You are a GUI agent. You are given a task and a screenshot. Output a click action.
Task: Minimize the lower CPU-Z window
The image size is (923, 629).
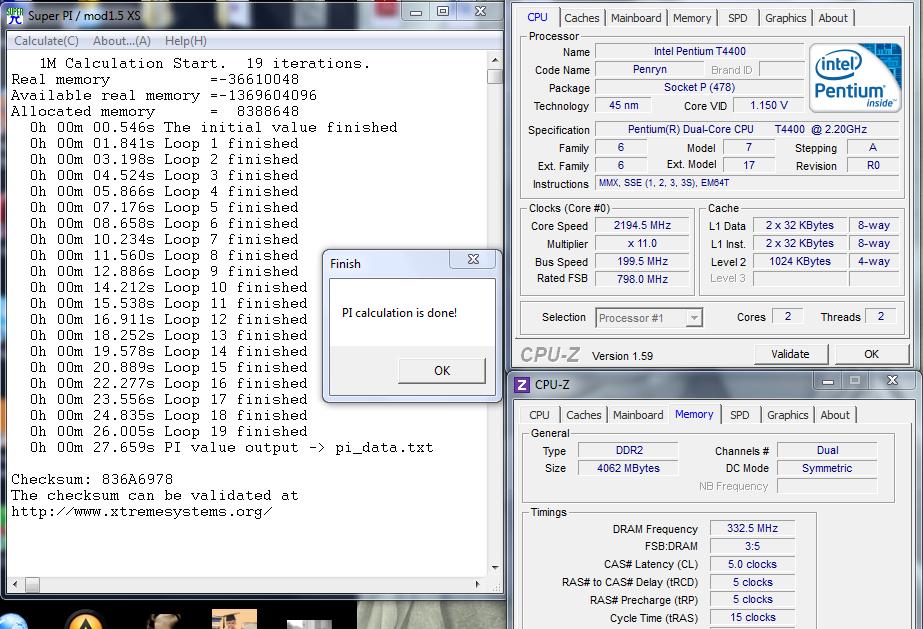pos(828,381)
